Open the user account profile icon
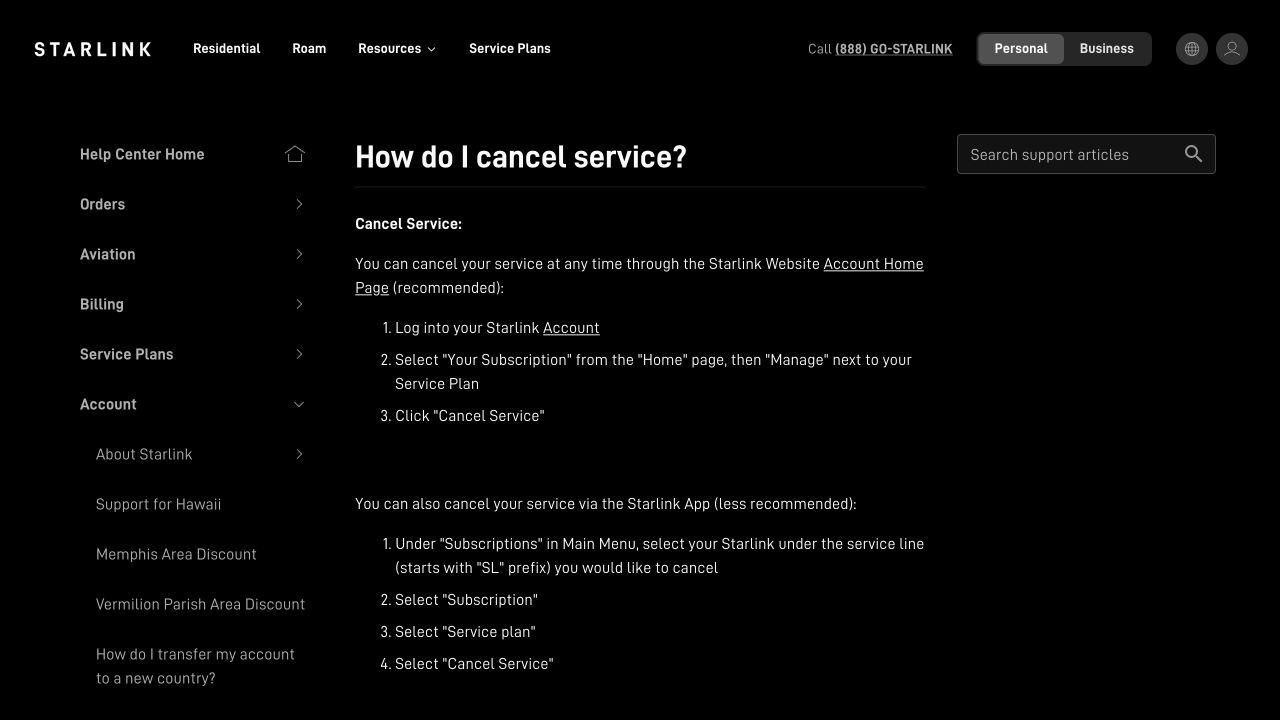The image size is (1280, 720). tap(1232, 49)
